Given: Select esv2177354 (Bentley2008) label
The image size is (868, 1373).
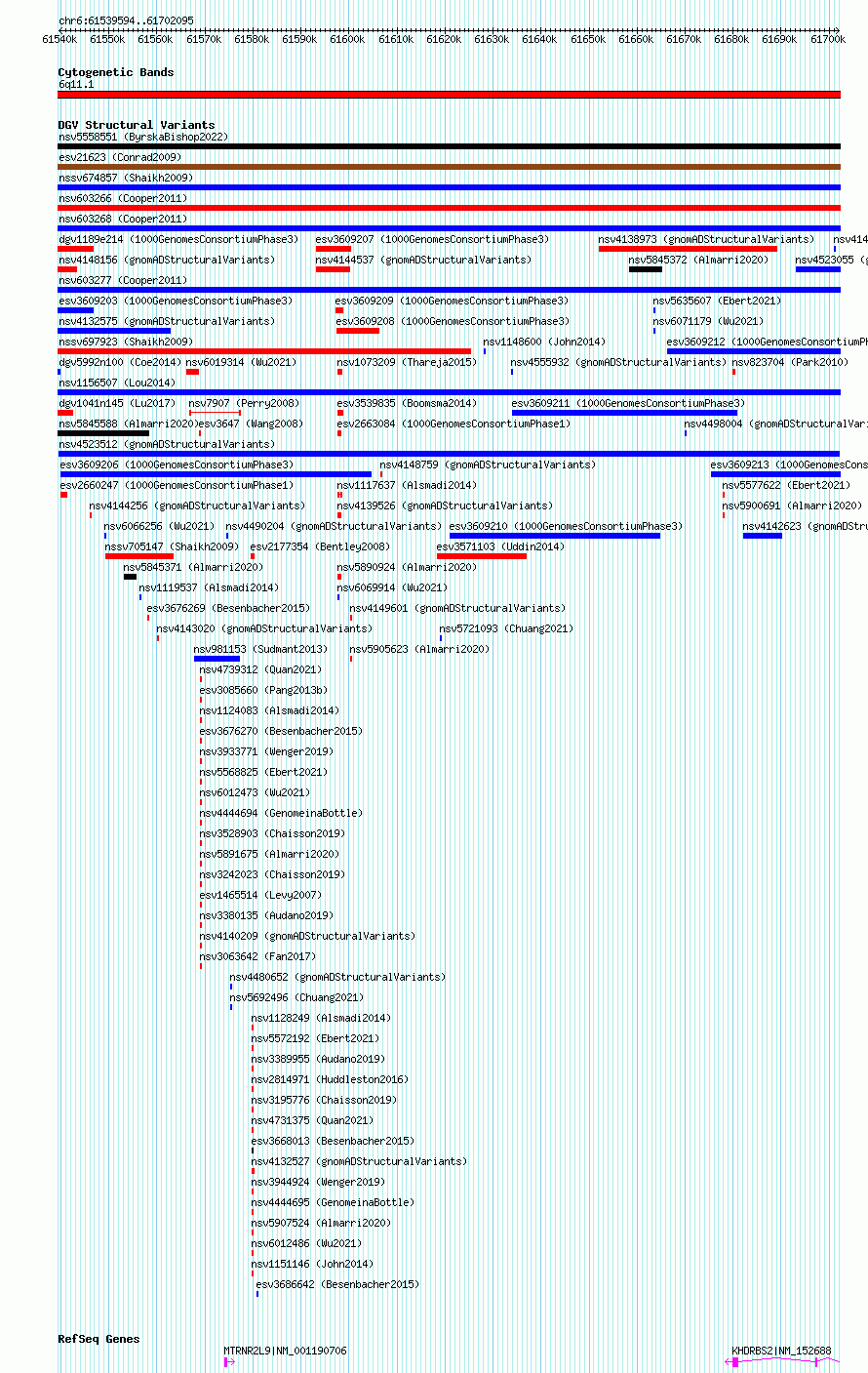Looking at the screenshot, I should 321,546.
